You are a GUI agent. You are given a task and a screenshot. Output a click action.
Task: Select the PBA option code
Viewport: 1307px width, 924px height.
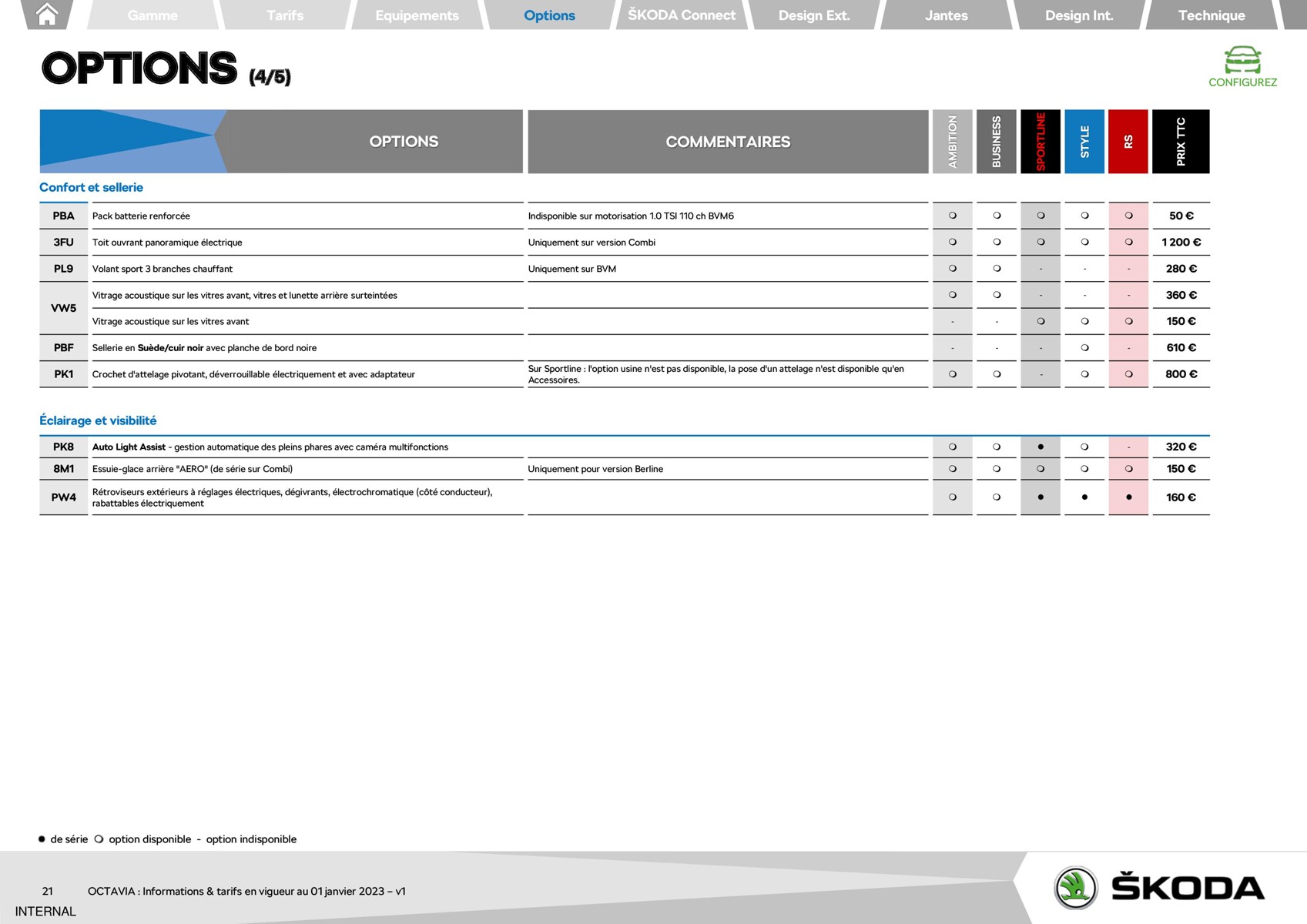(63, 216)
